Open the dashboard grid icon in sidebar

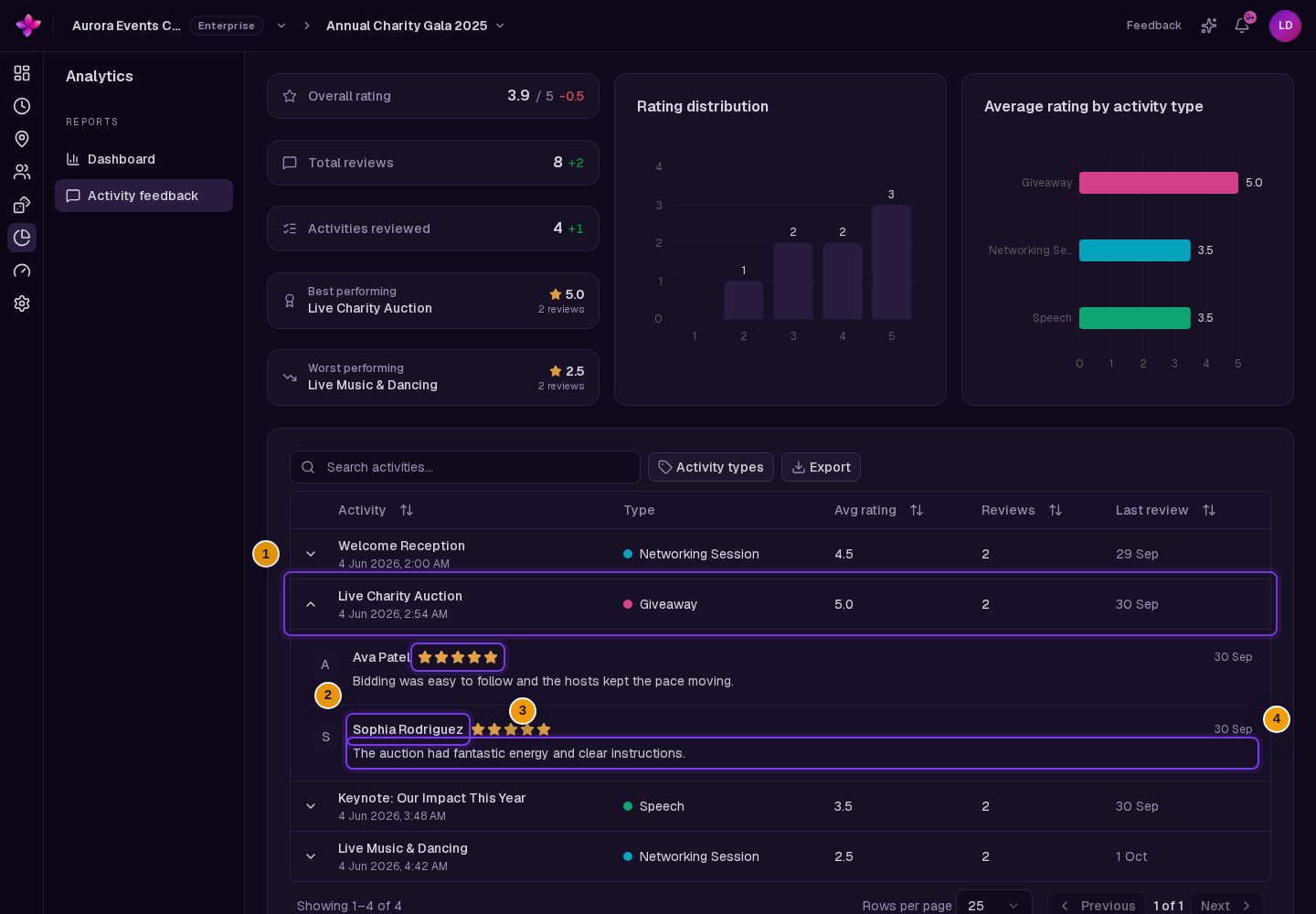click(22, 73)
